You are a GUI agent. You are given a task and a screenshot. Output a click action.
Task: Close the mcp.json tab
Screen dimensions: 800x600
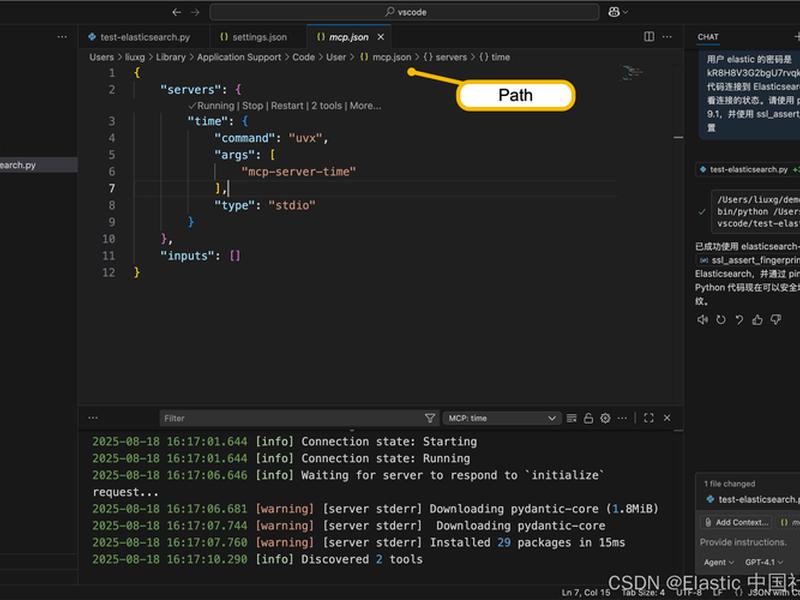pyautogui.click(x=381, y=37)
